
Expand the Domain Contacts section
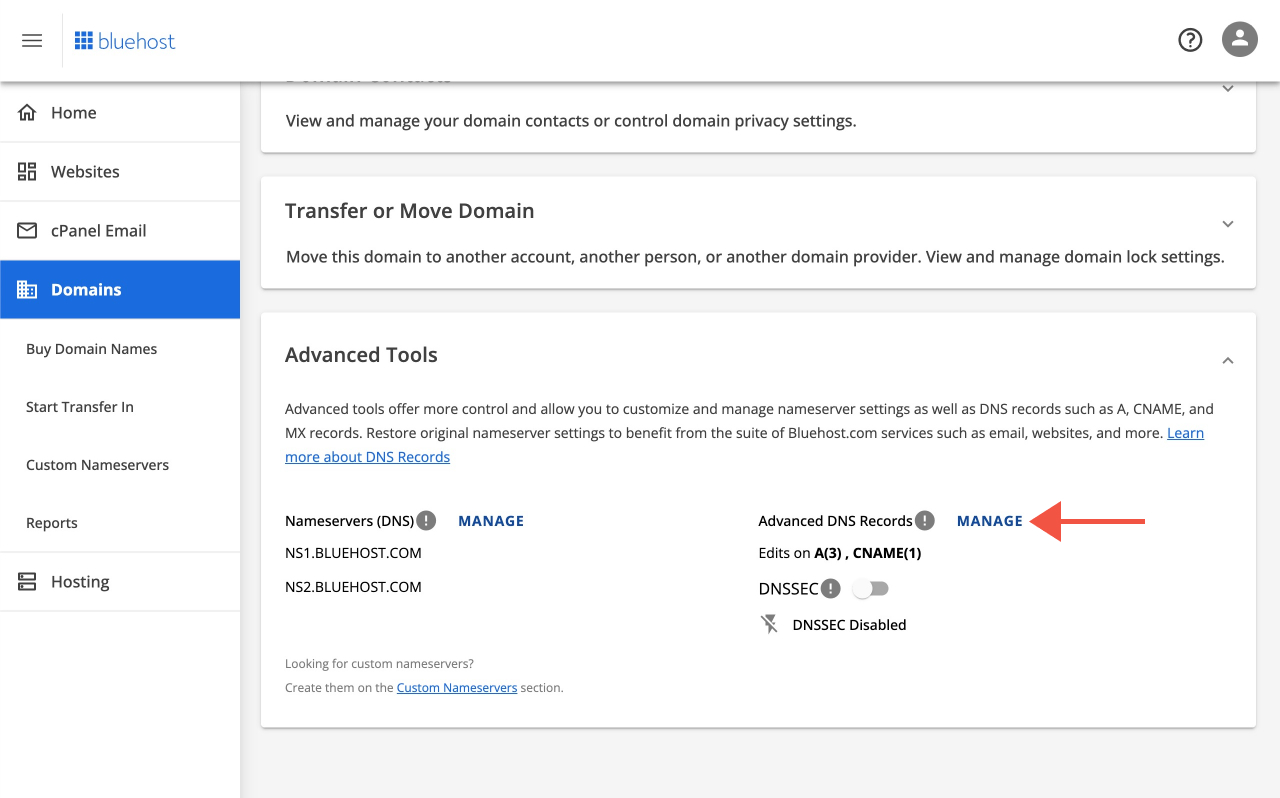click(1227, 88)
